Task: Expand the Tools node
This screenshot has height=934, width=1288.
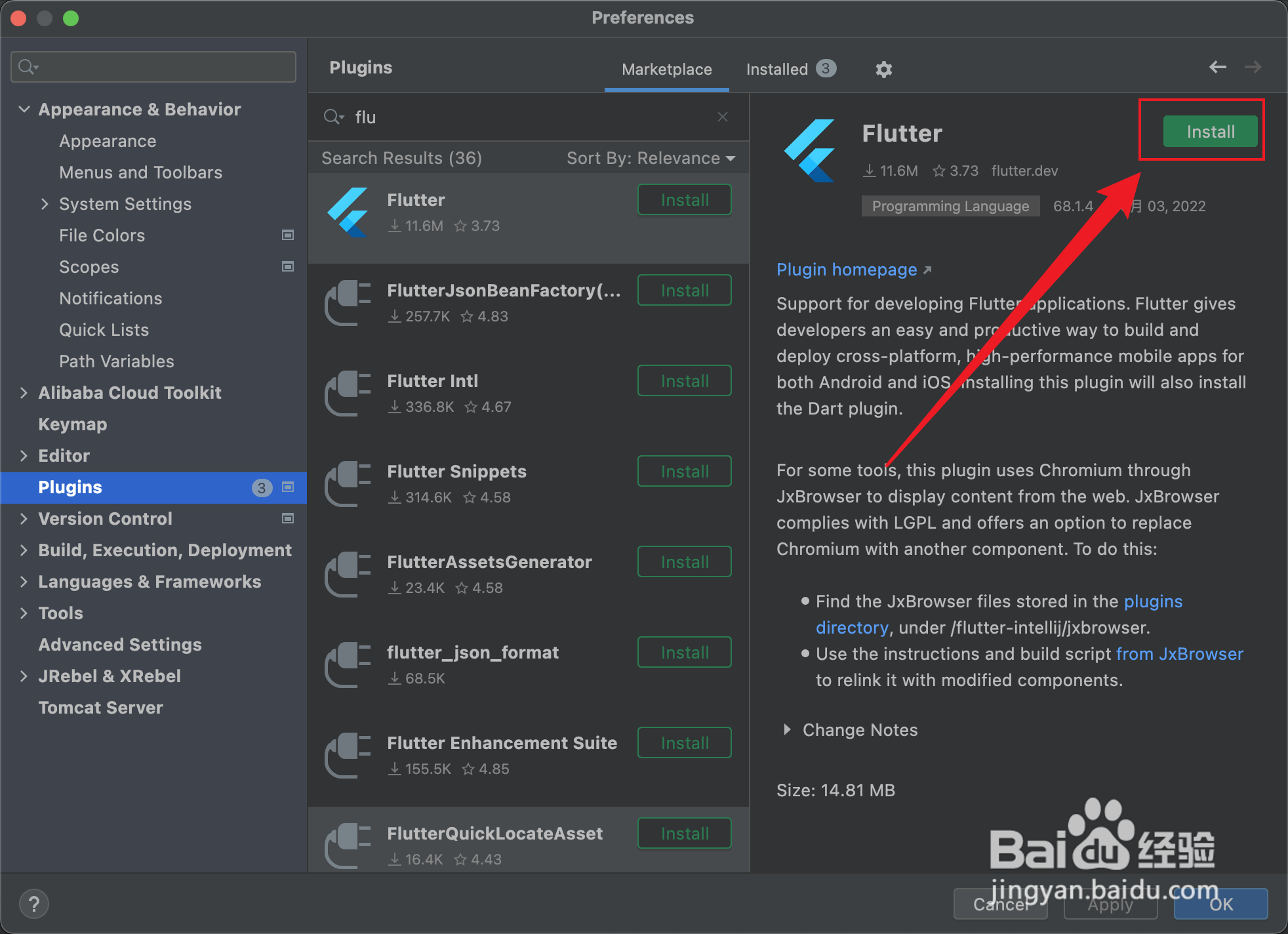Action: click(24, 613)
